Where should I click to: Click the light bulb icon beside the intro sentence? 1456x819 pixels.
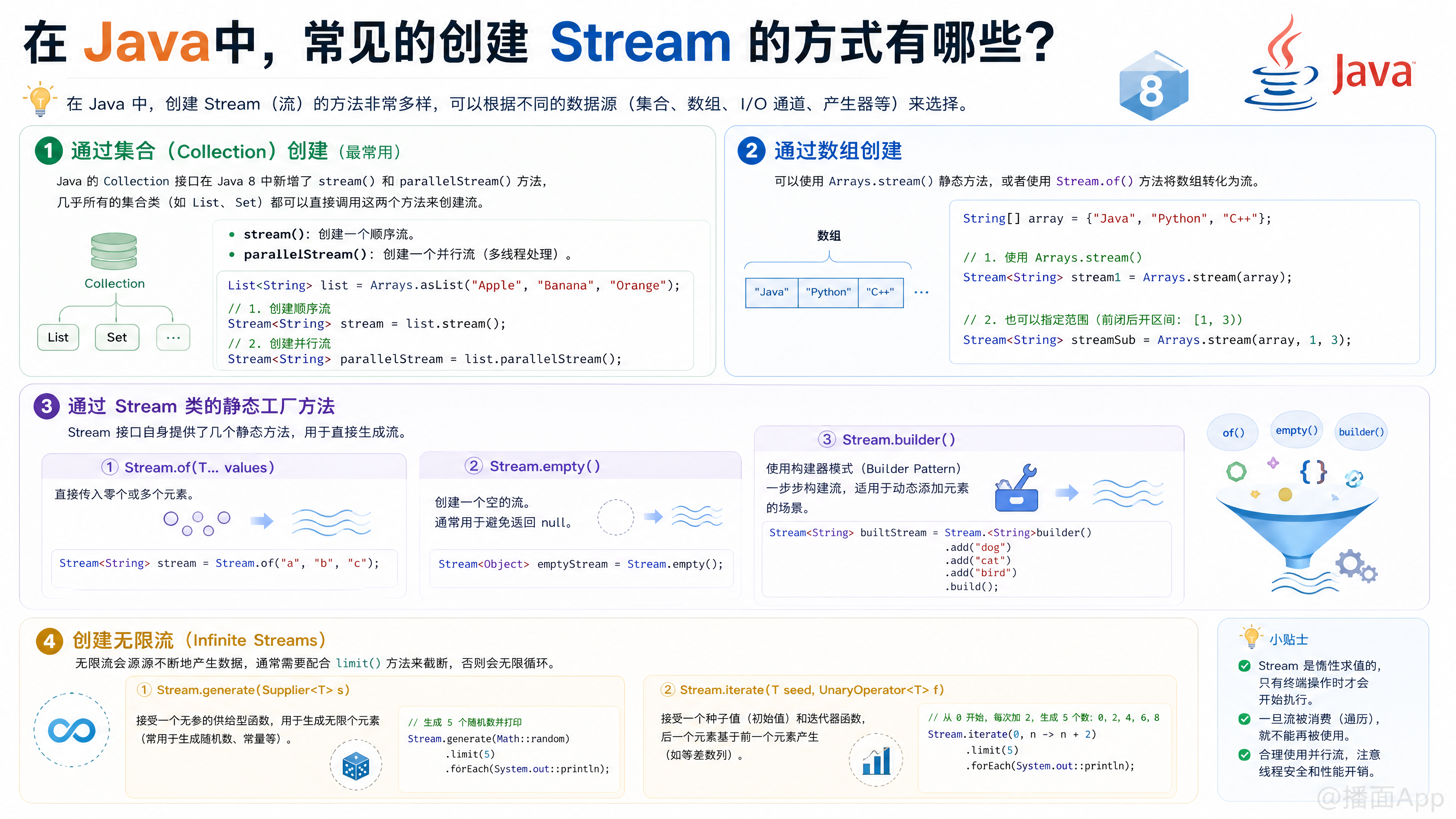point(40,99)
